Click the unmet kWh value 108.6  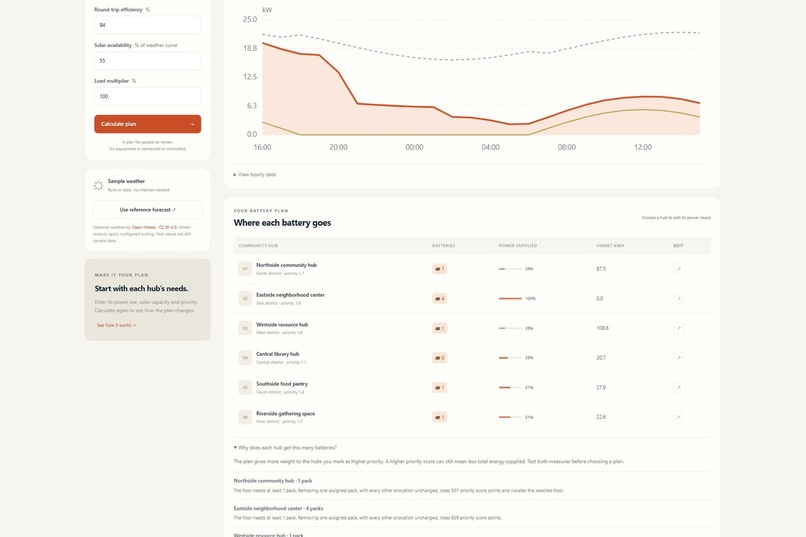[602, 328]
